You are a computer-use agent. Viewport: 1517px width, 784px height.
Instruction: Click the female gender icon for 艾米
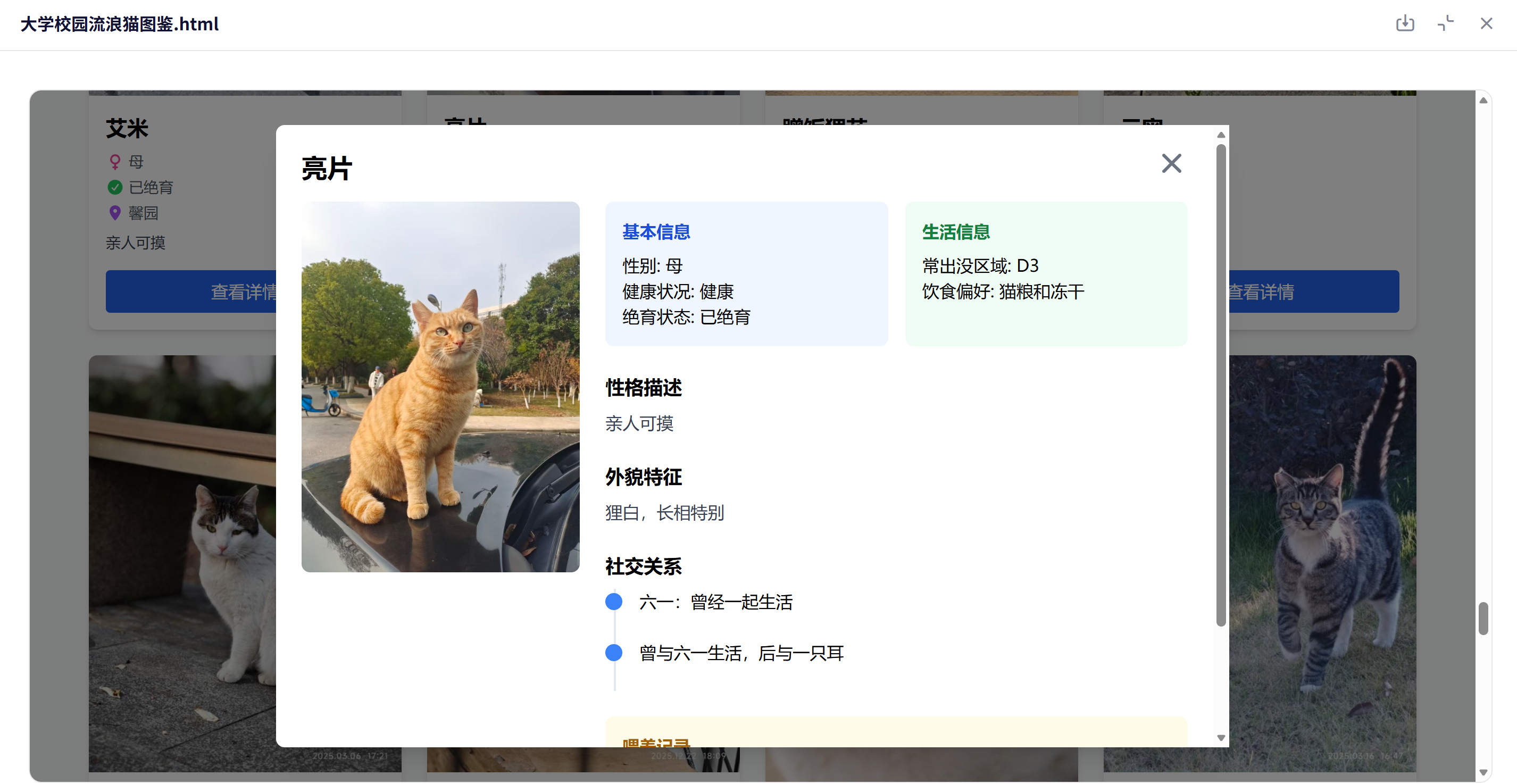tap(115, 161)
